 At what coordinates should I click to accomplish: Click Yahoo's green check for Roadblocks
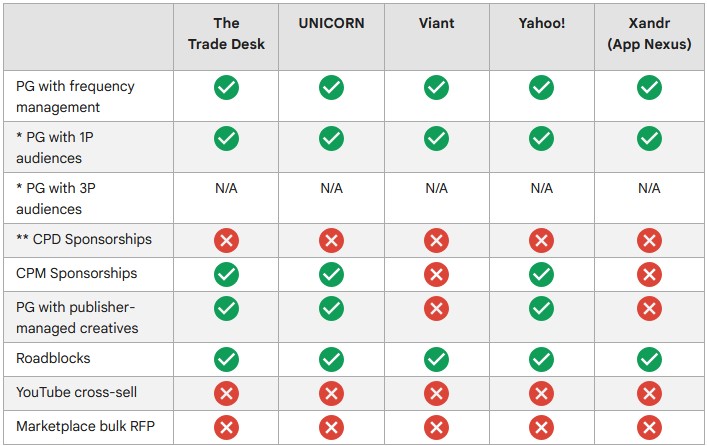[x=542, y=359]
